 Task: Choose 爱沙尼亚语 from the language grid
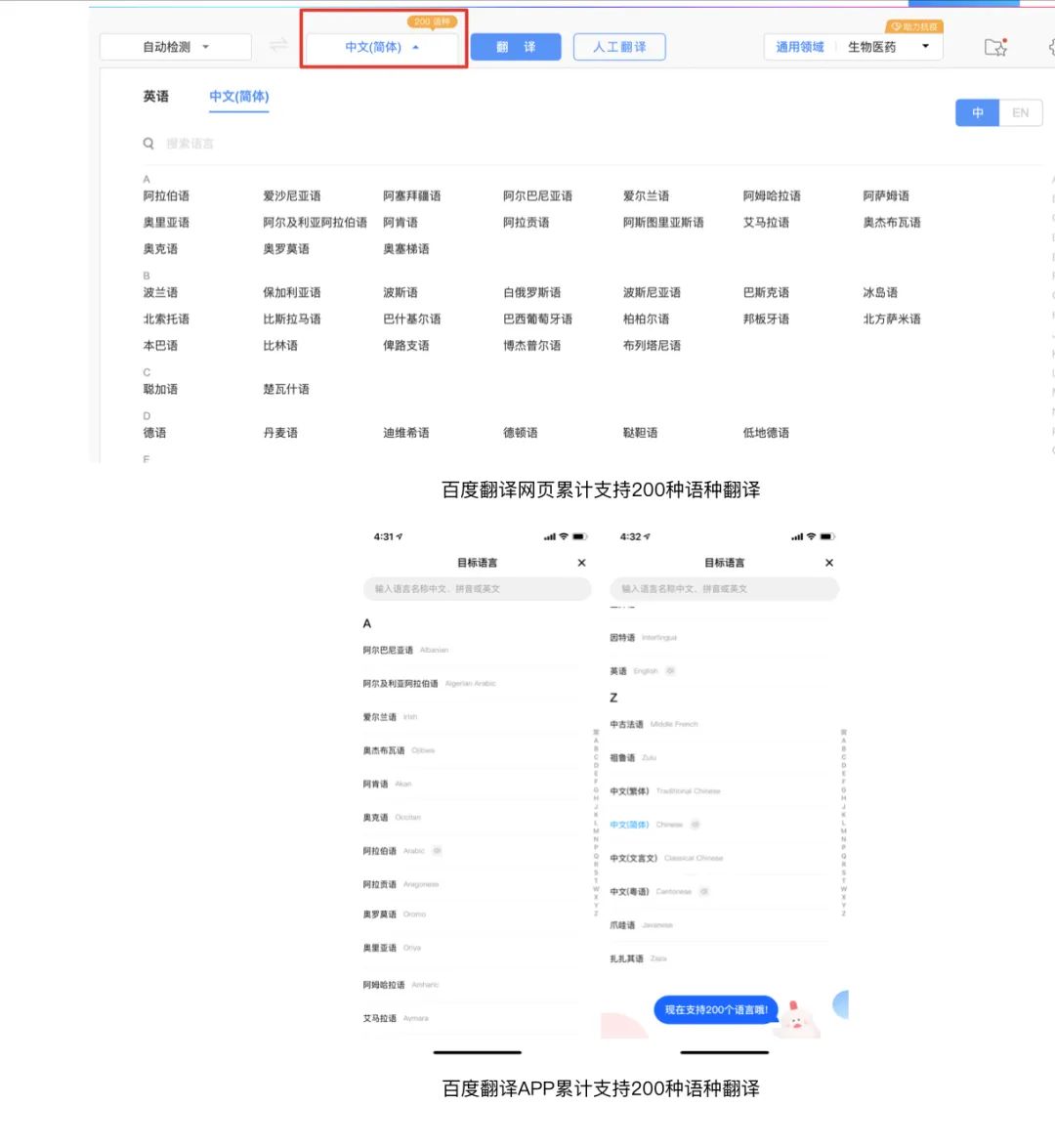292,195
